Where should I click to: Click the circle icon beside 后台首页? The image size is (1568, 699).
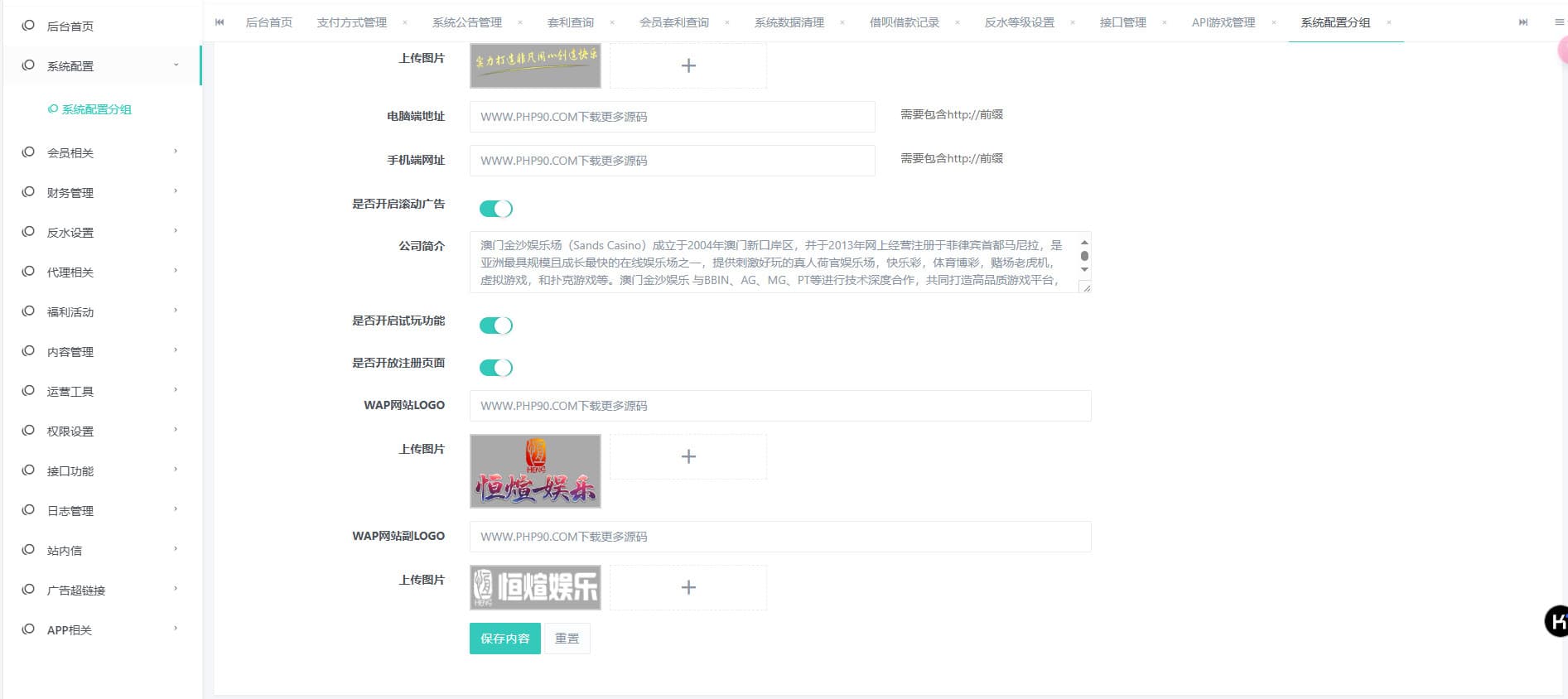click(28, 26)
